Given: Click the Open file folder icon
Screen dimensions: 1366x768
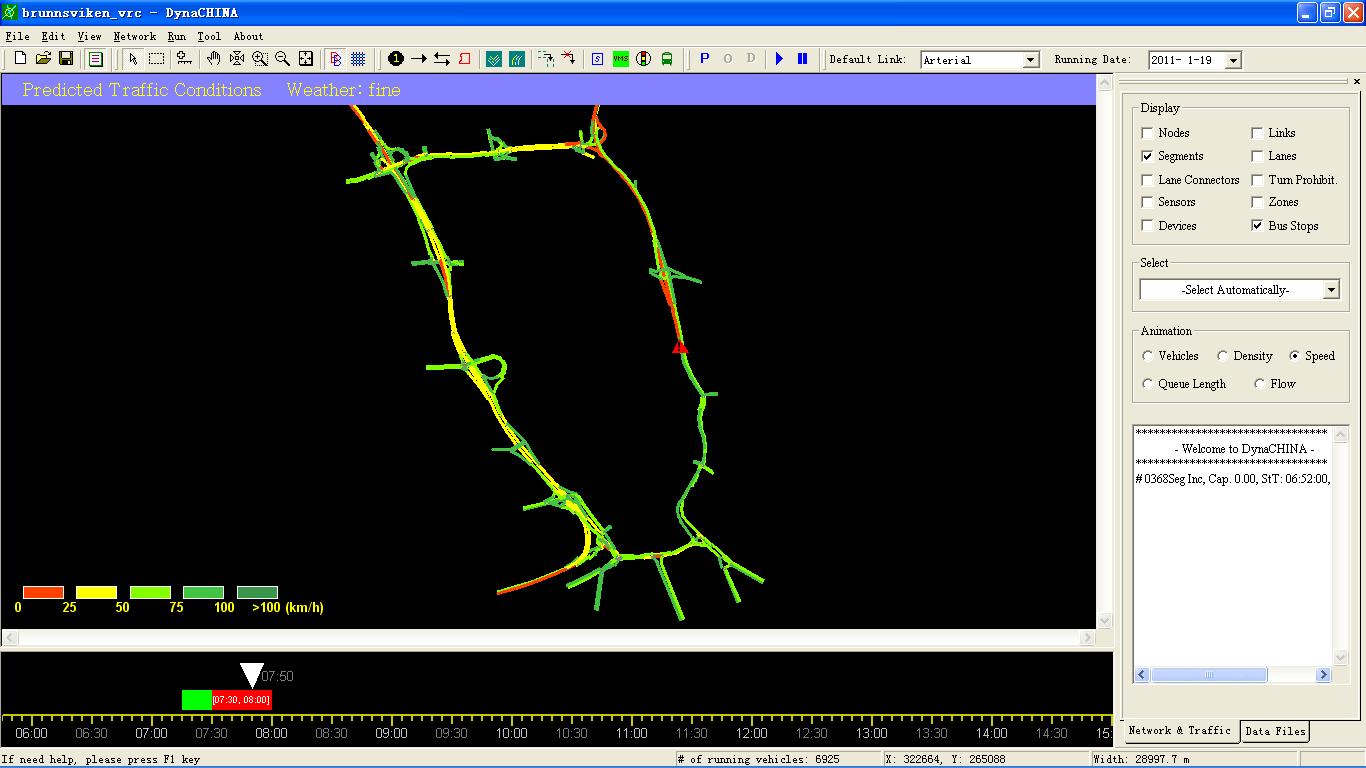Looking at the screenshot, I should [43, 59].
